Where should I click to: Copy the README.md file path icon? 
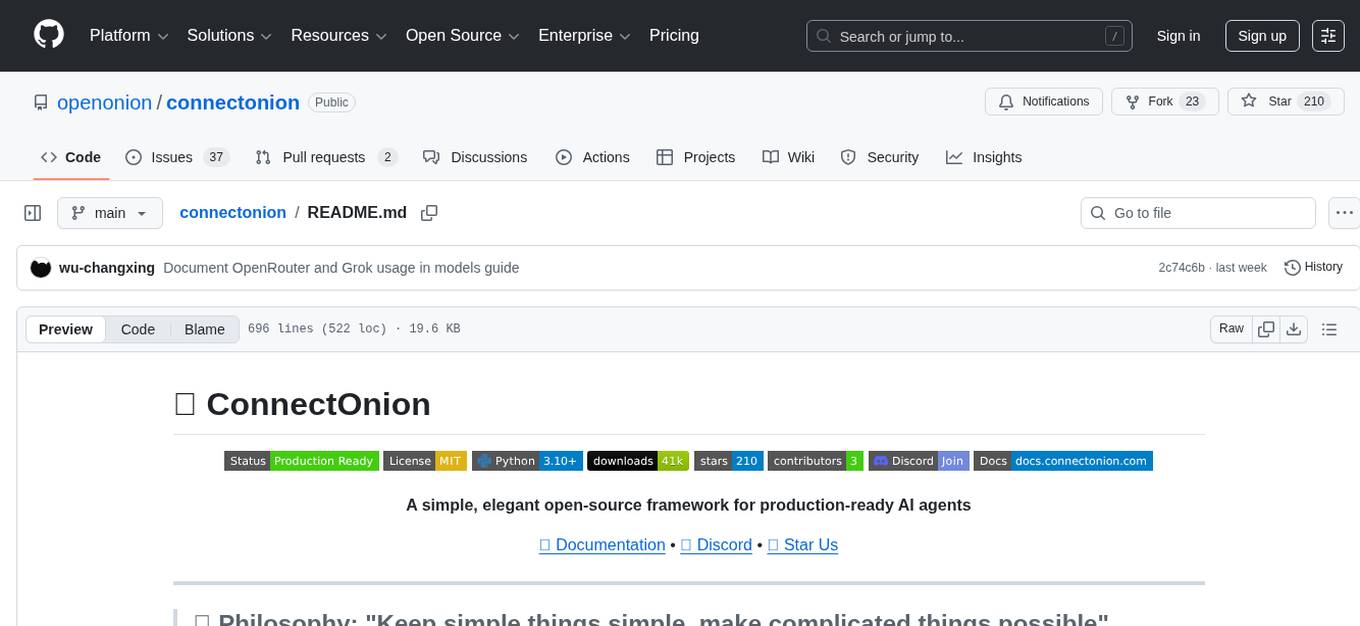pos(429,212)
